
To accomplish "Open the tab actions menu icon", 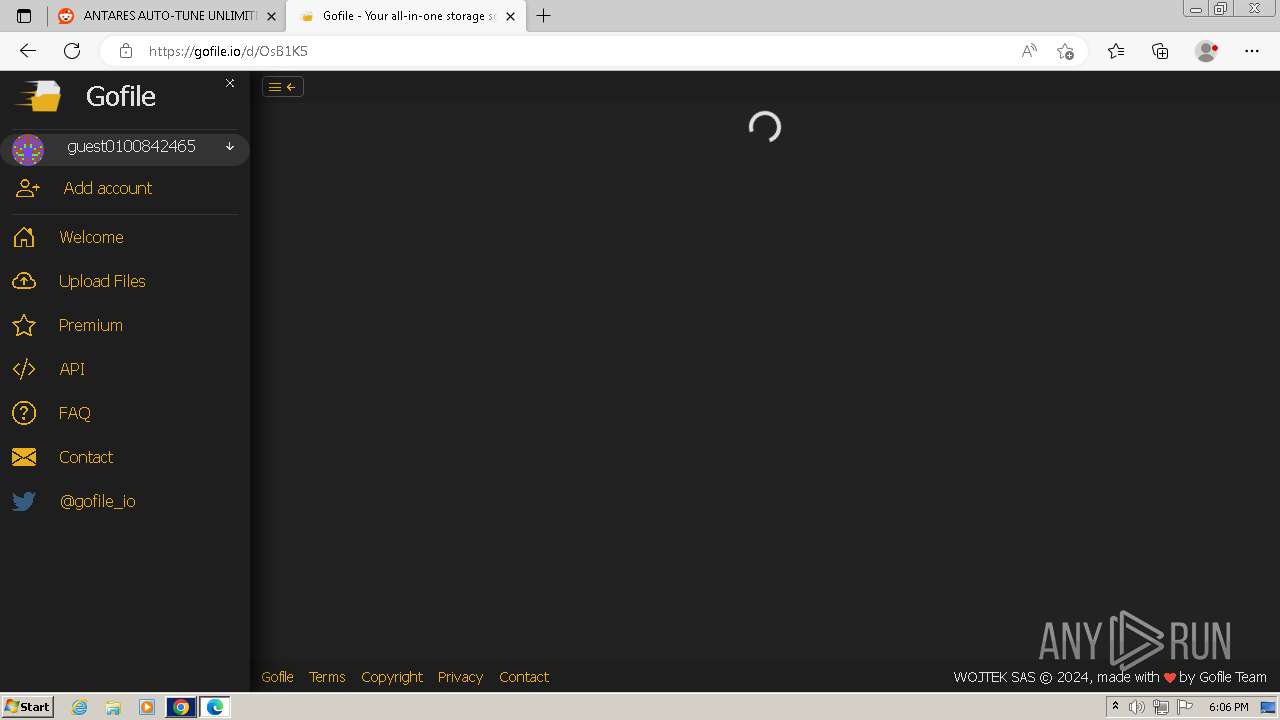I will click(x=24, y=16).
